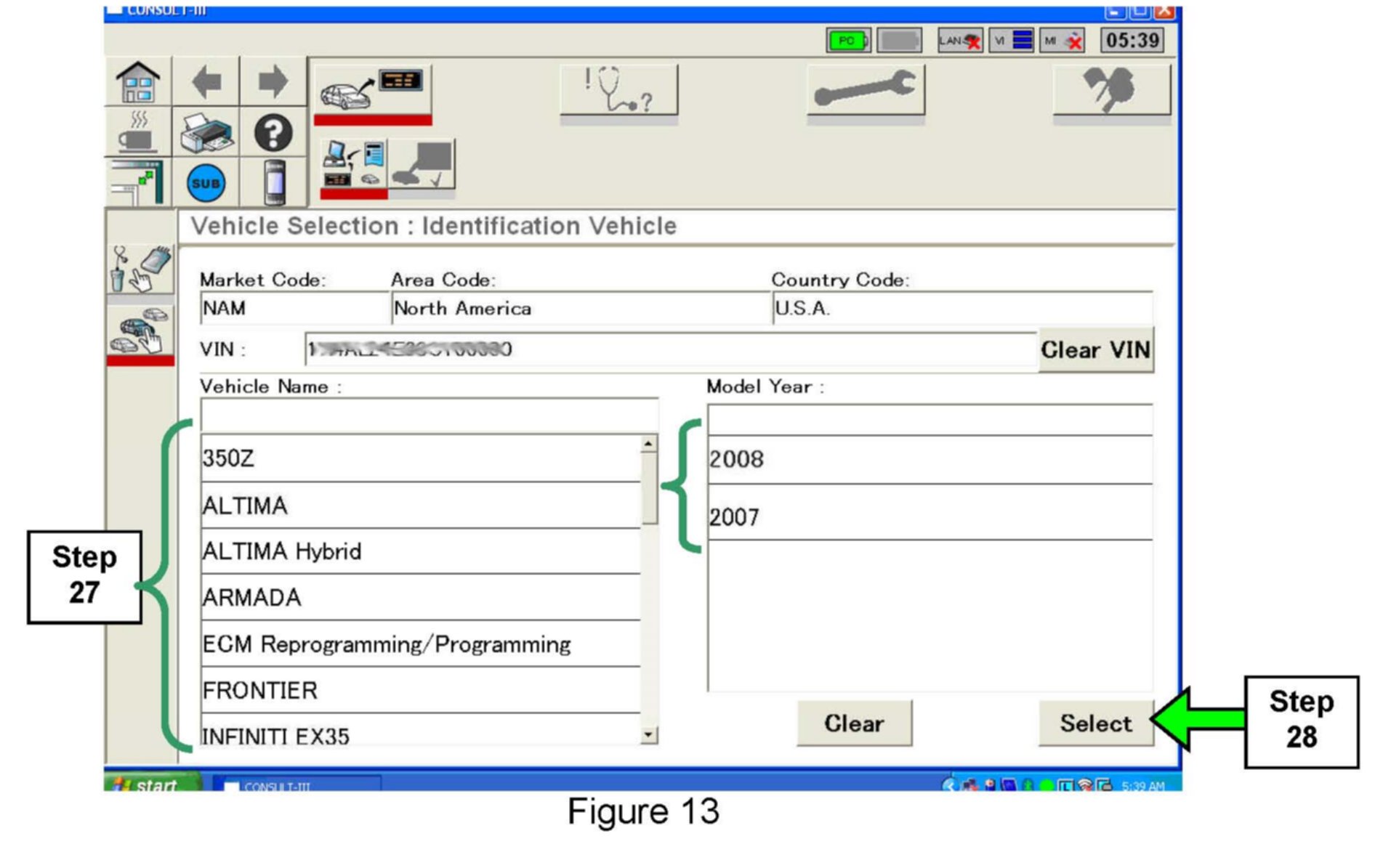Open help via the question mark icon
Viewport: 1383px width, 868px height.
click(x=273, y=134)
